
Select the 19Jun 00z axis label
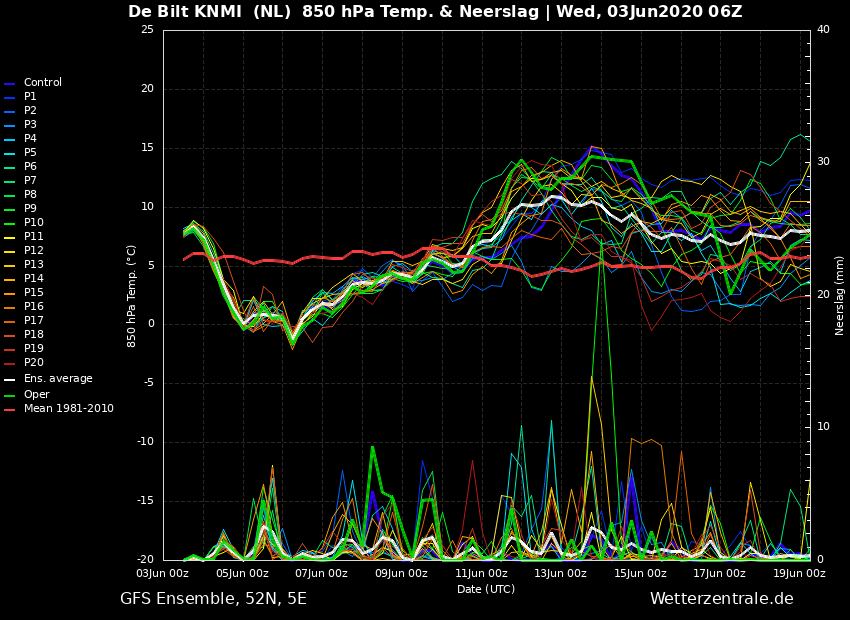800,573
